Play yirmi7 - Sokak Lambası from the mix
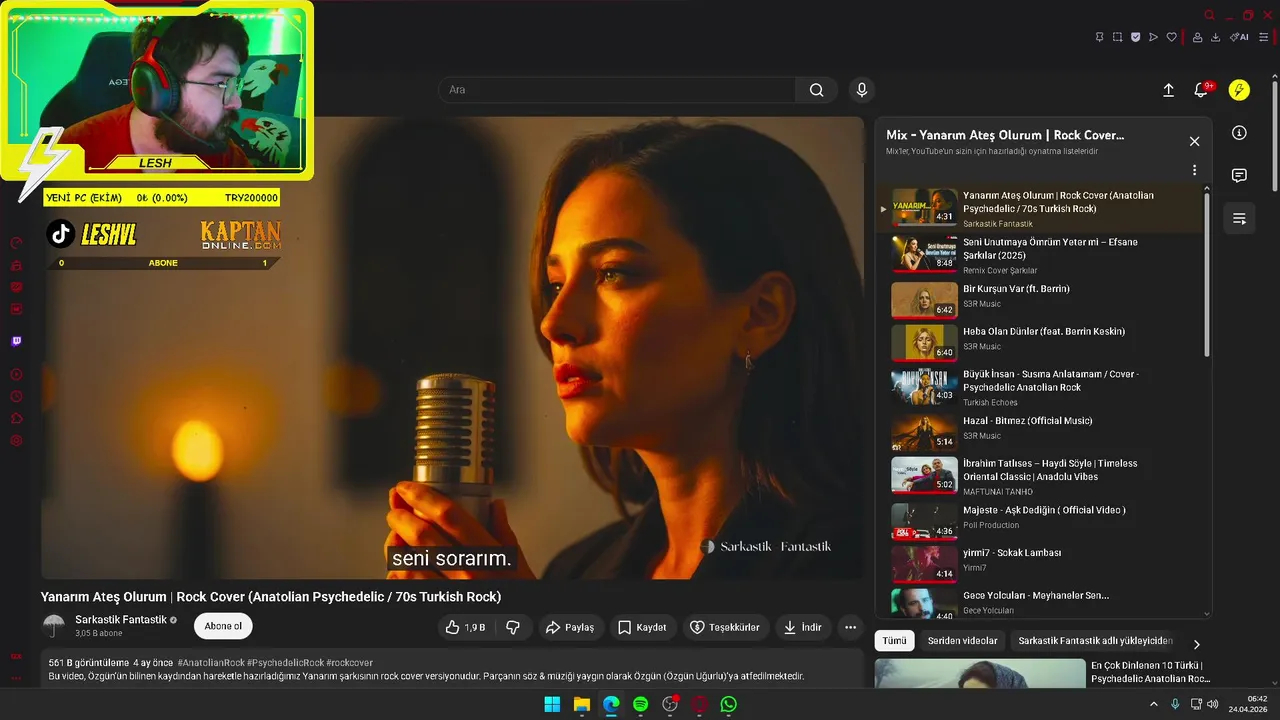The height and width of the screenshot is (720, 1280). 1042,563
